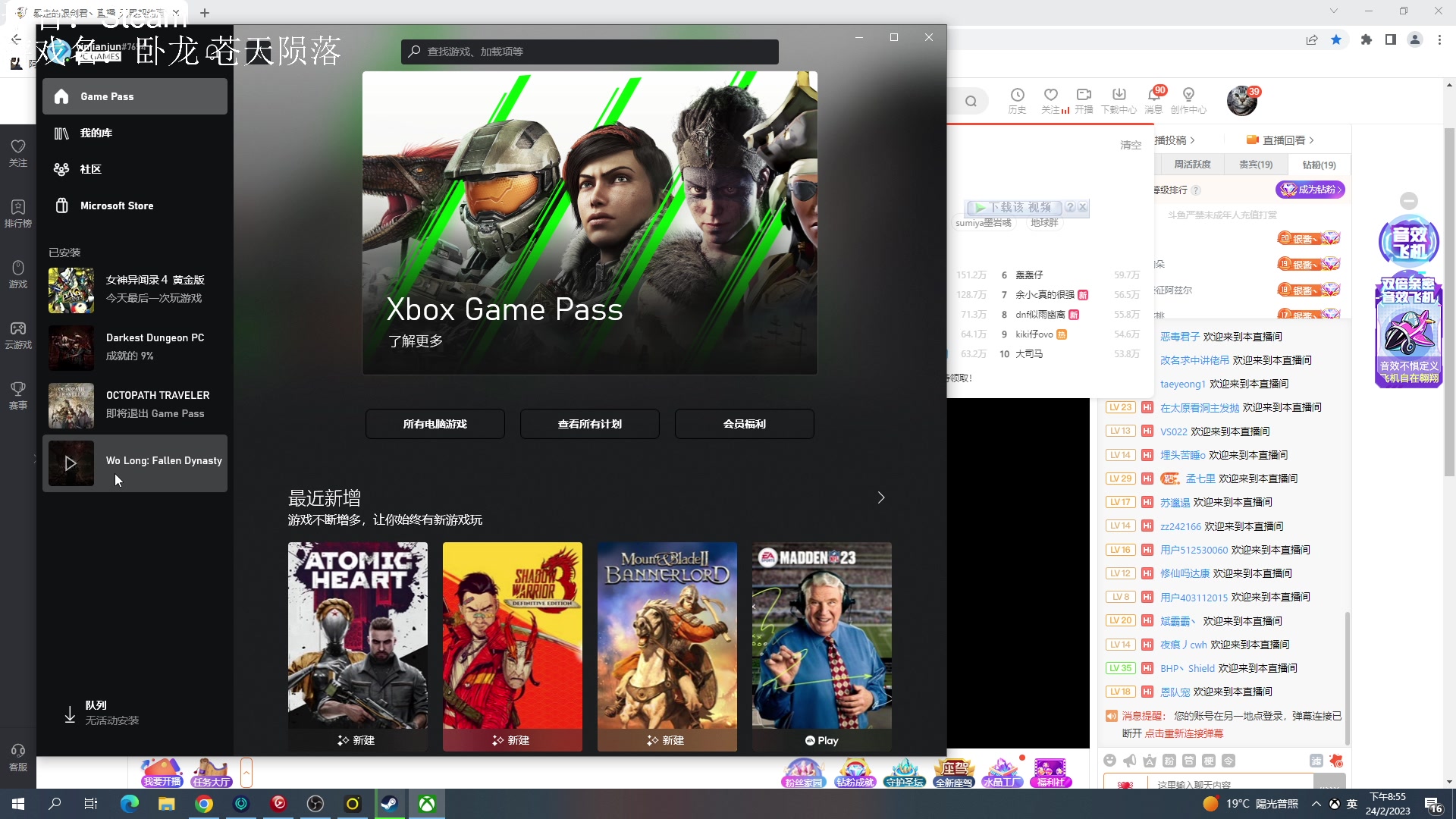Click 所有电脑游戏 button

click(435, 424)
